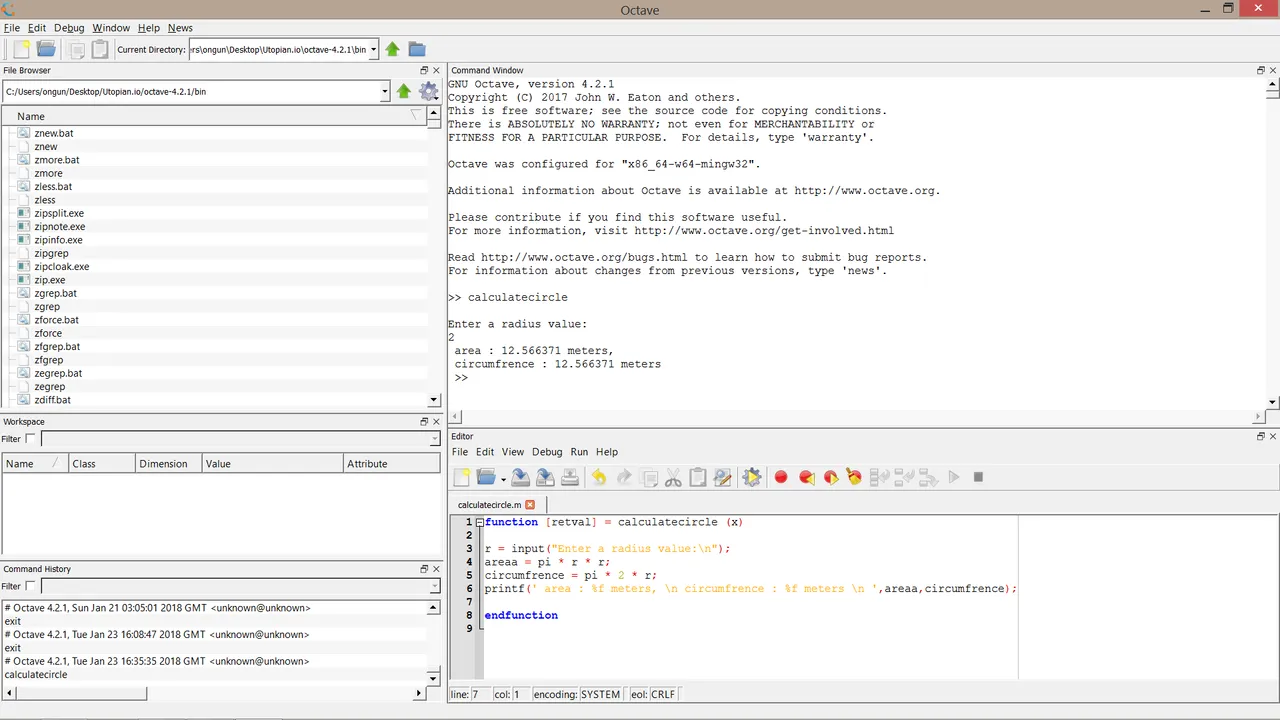Redo the edit in Editor
Image resolution: width=1280 pixels, height=720 pixels.
point(623,477)
